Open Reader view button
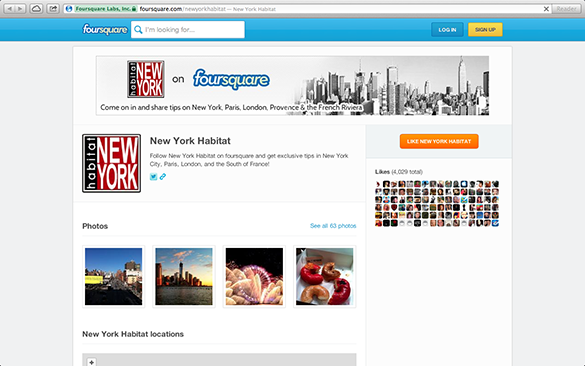585x366 pixels. point(566,9)
